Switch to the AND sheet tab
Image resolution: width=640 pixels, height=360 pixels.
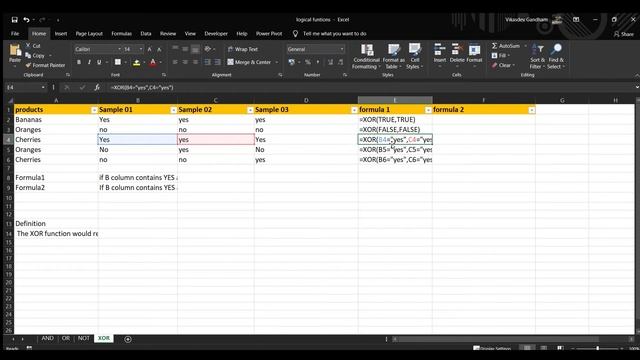(x=47, y=338)
